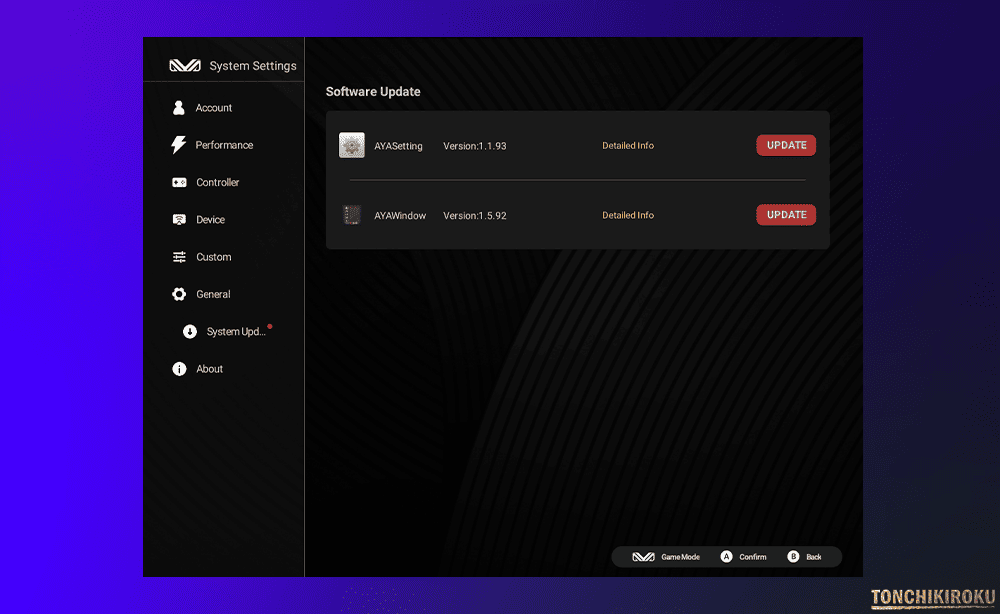Viewport: 1000px width, 614px height.
Task: Click the Controller gamepad icon
Action: pos(179,183)
